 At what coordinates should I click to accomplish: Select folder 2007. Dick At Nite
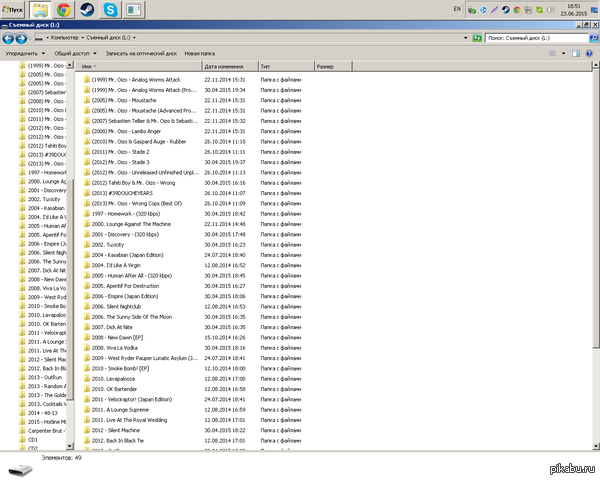[x=108, y=328]
